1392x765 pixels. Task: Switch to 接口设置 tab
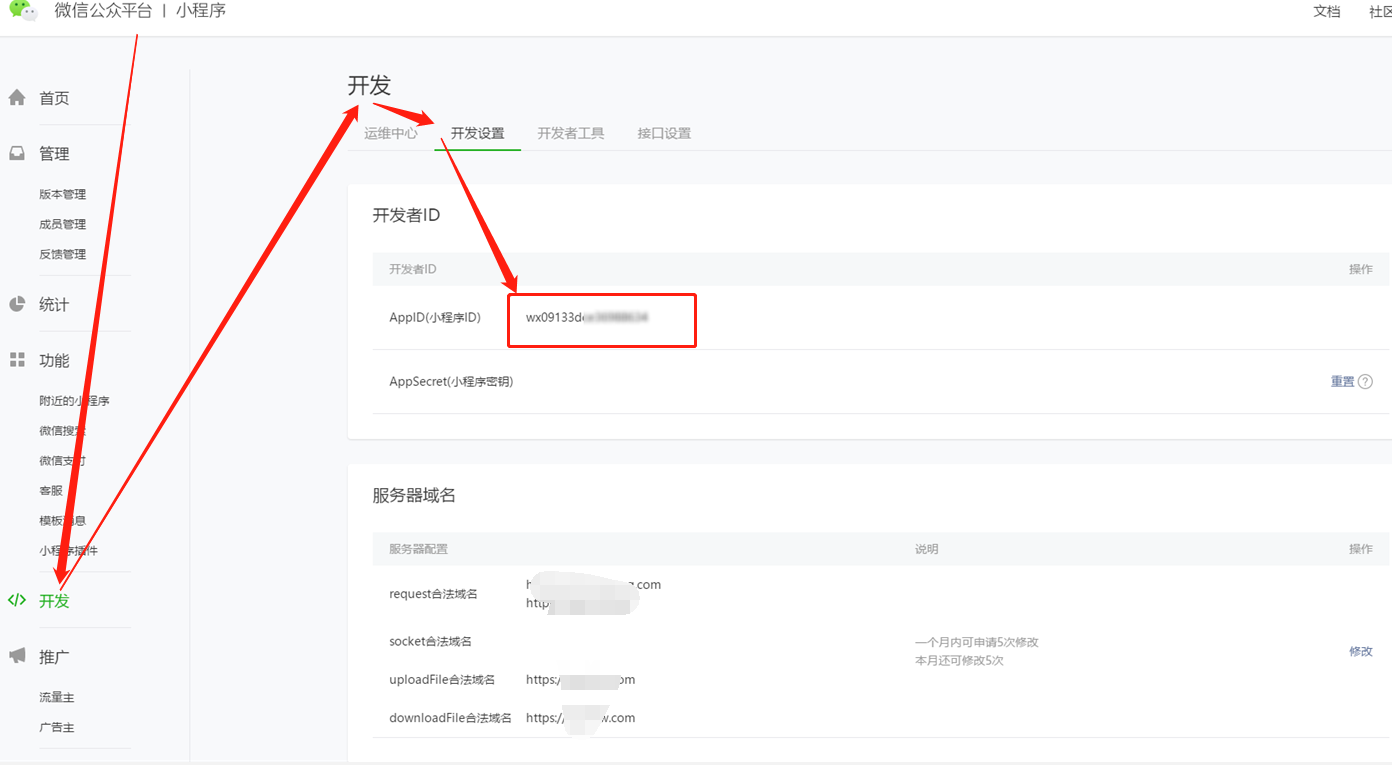[x=664, y=133]
